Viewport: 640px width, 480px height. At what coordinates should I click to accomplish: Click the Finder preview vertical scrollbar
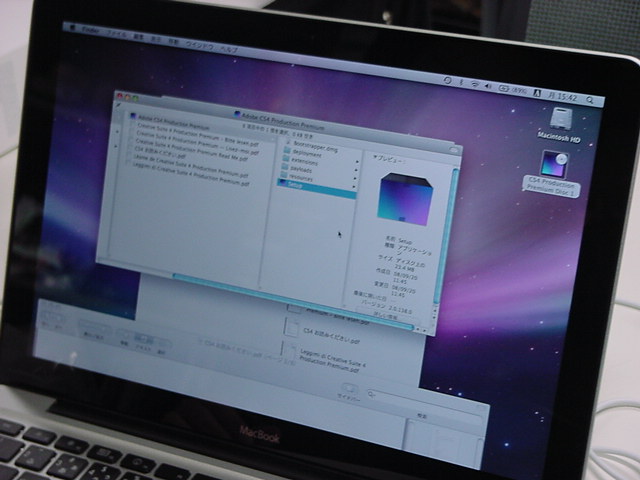tap(446, 236)
